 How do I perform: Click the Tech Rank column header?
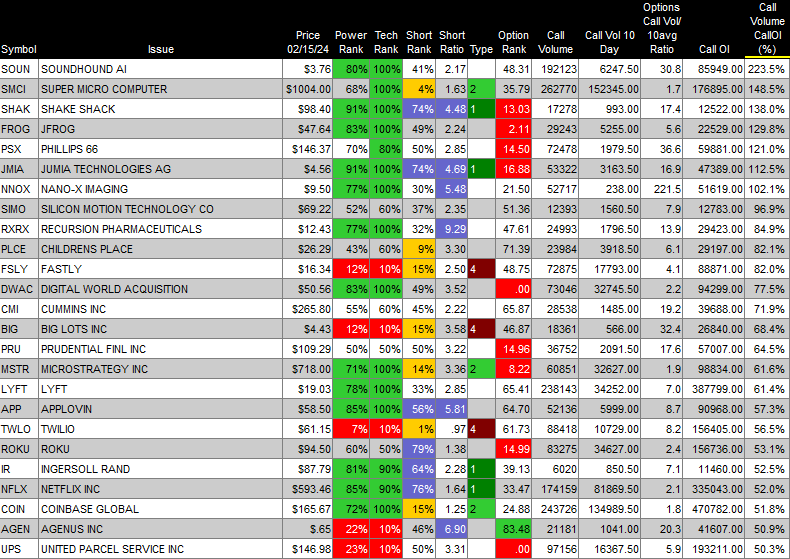click(386, 42)
